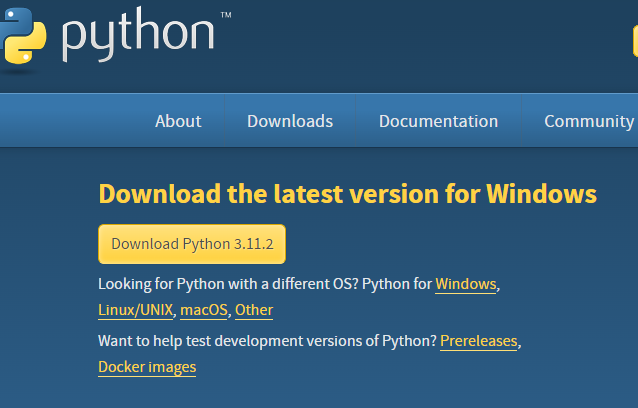Screen dimensions: 638x408
Task: Click the word "Windows" in the yellow heading
Action: [x=541, y=194]
